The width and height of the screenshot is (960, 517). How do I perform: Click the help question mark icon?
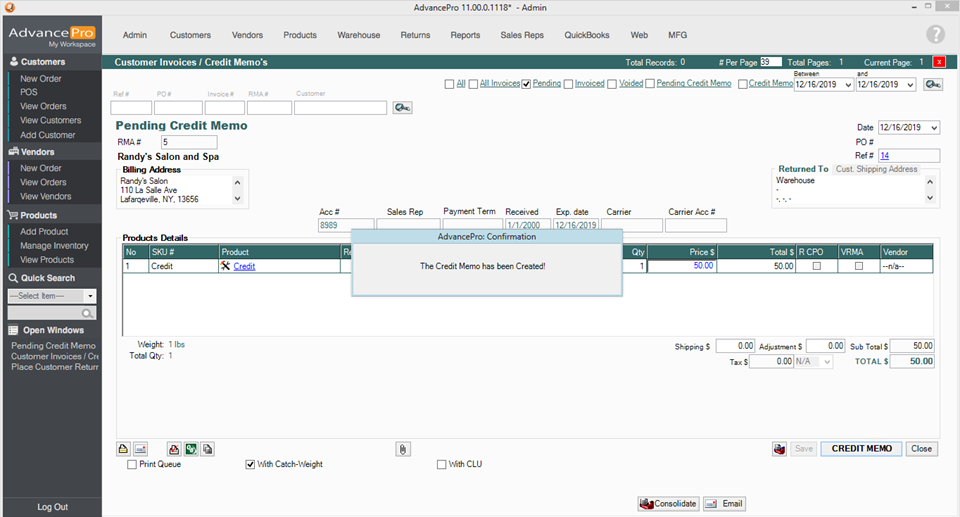(x=935, y=35)
